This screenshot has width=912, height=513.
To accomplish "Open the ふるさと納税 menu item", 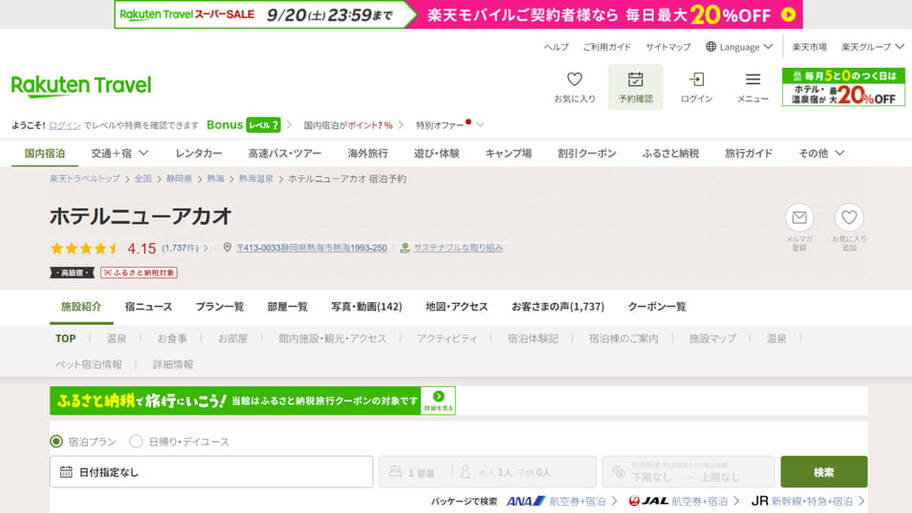I will [670, 153].
